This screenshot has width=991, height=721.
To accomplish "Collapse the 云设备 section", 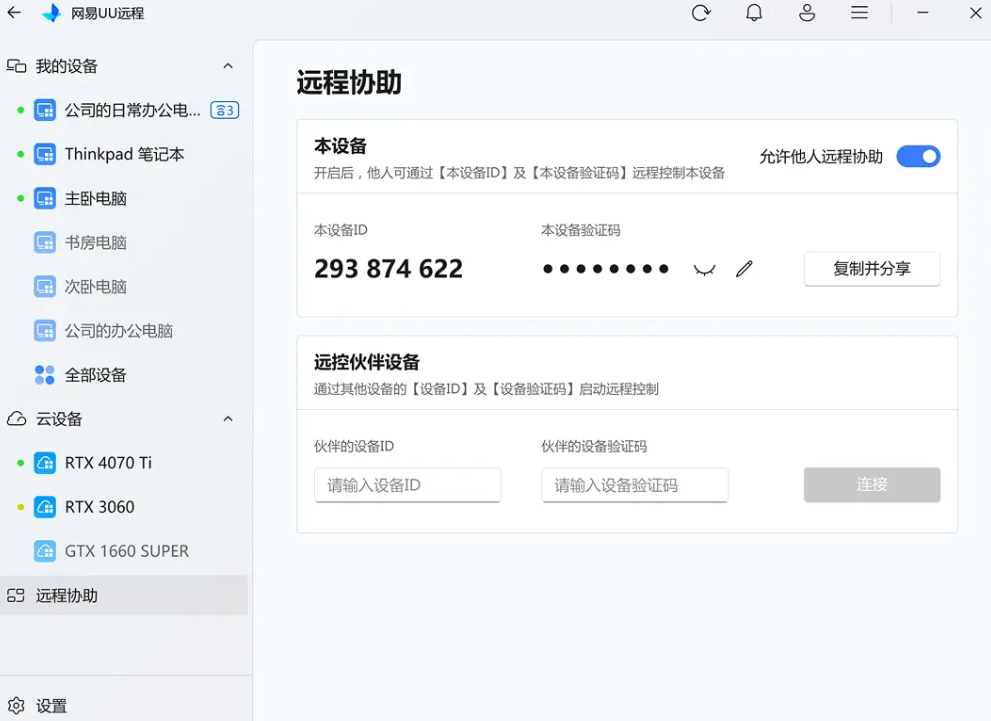I will point(228,419).
